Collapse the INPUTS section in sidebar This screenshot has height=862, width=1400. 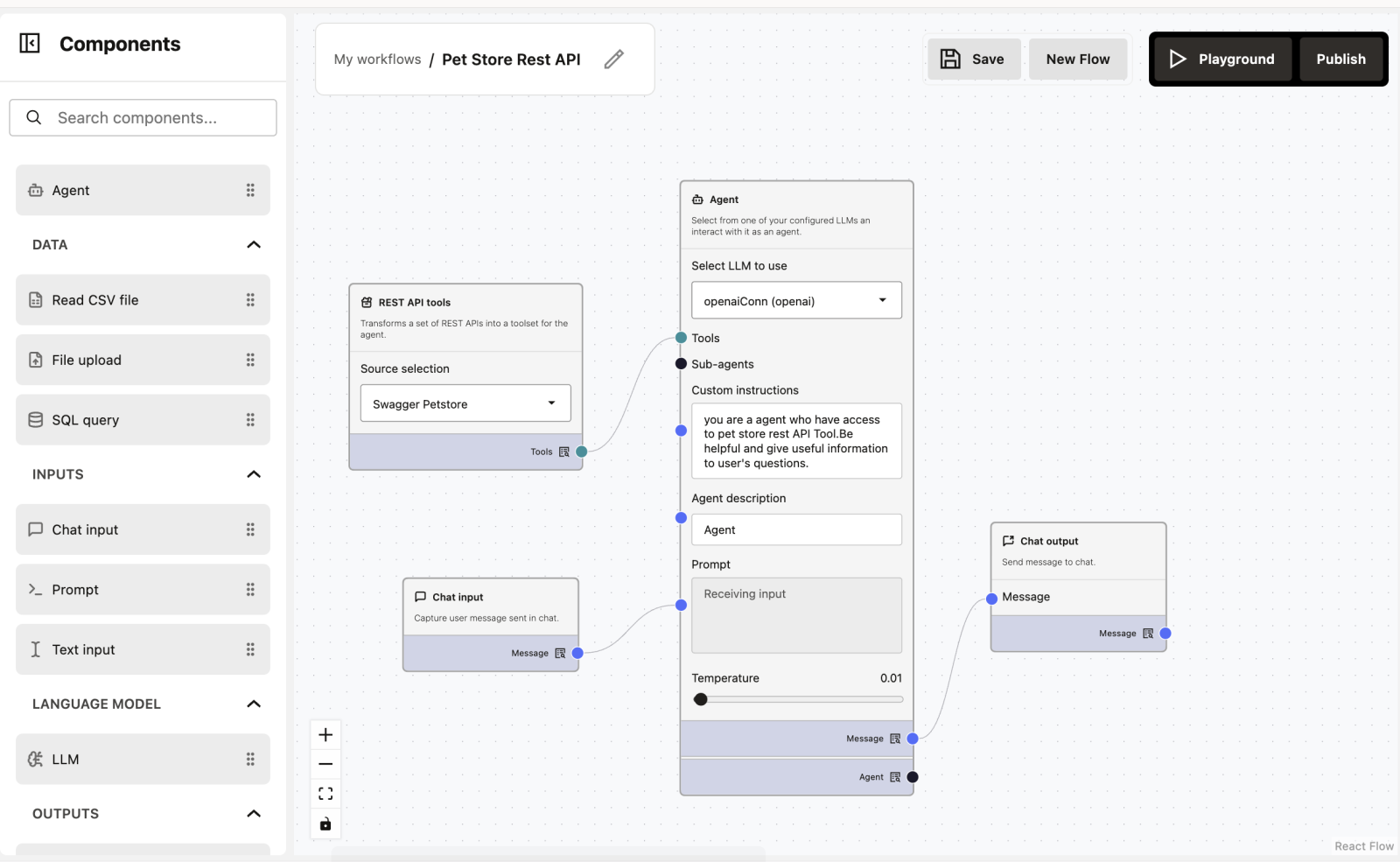(x=254, y=474)
